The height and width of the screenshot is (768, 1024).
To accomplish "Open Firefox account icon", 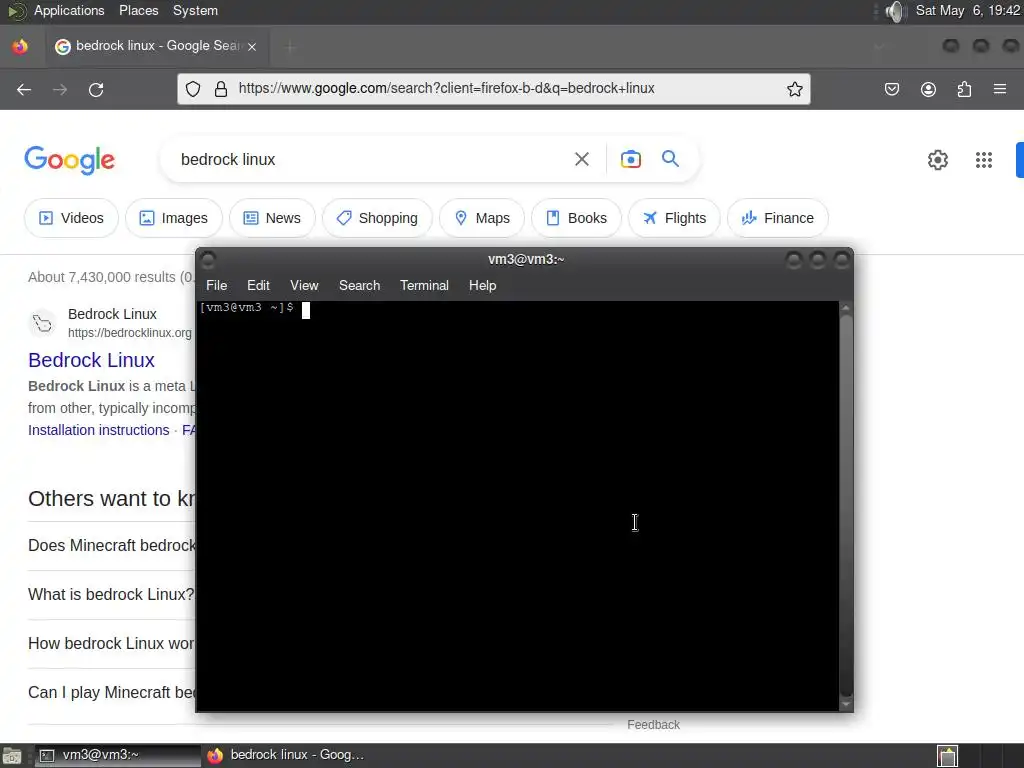I will tap(928, 89).
